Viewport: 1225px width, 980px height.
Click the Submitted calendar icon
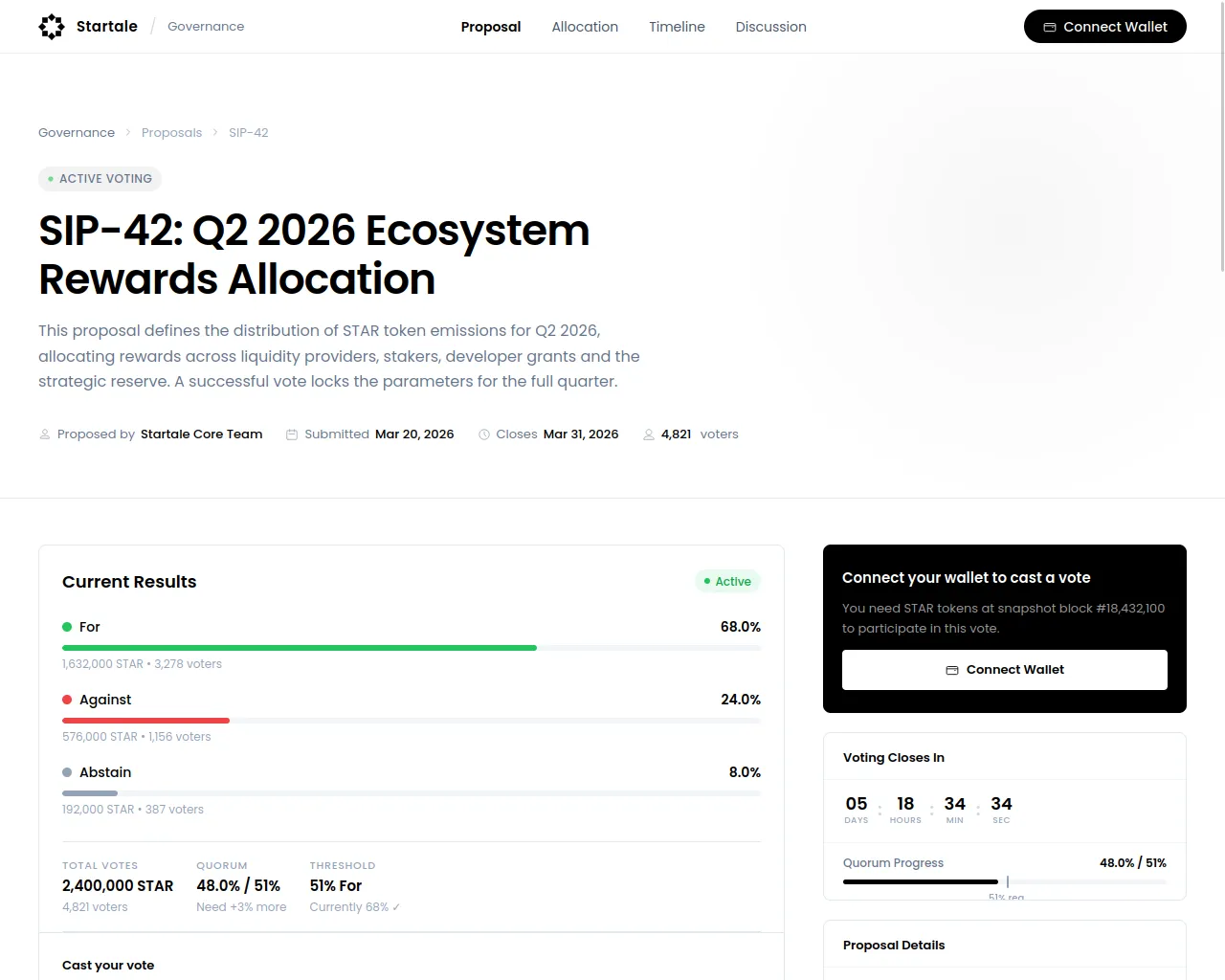pyautogui.click(x=292, y=434)
